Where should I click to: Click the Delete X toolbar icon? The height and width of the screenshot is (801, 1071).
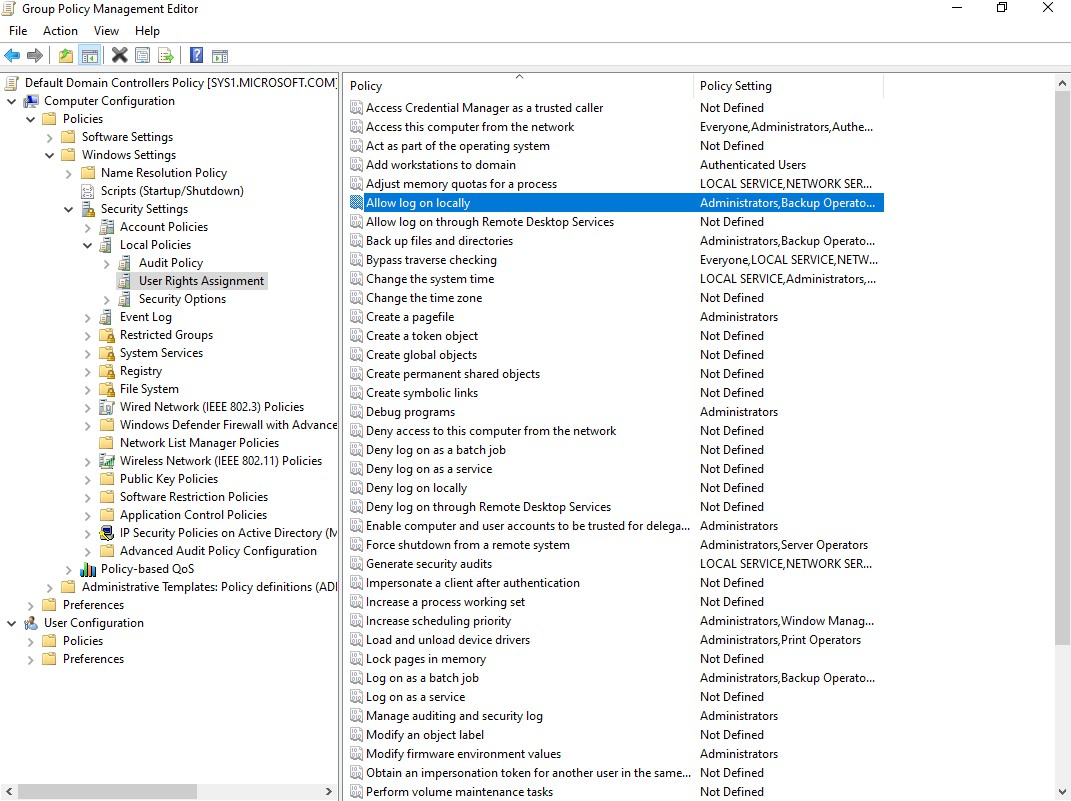click(120, 55)
